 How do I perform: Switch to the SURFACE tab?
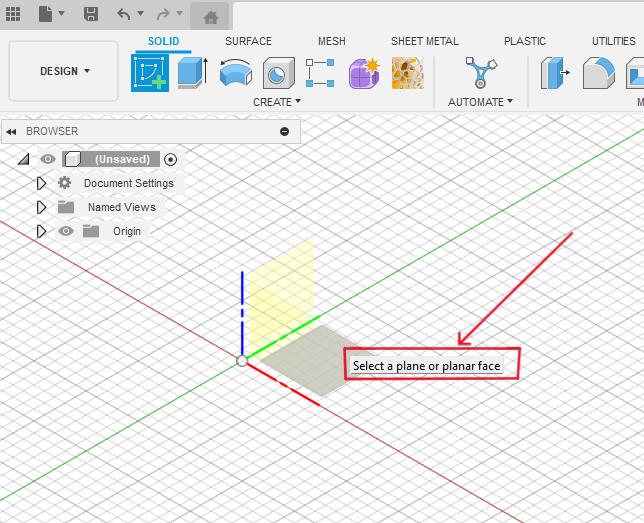tap(248, 41)
